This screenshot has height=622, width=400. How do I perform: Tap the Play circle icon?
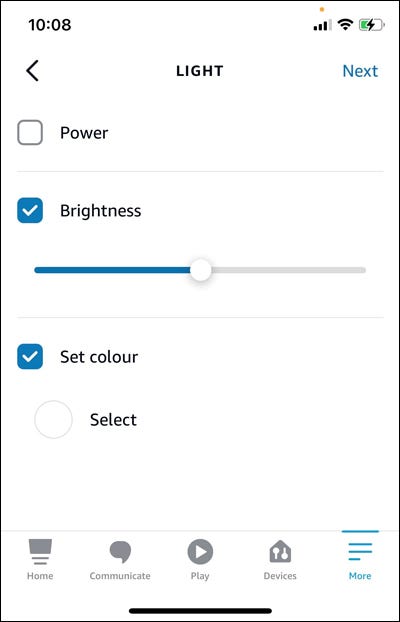tap(200, 552)
